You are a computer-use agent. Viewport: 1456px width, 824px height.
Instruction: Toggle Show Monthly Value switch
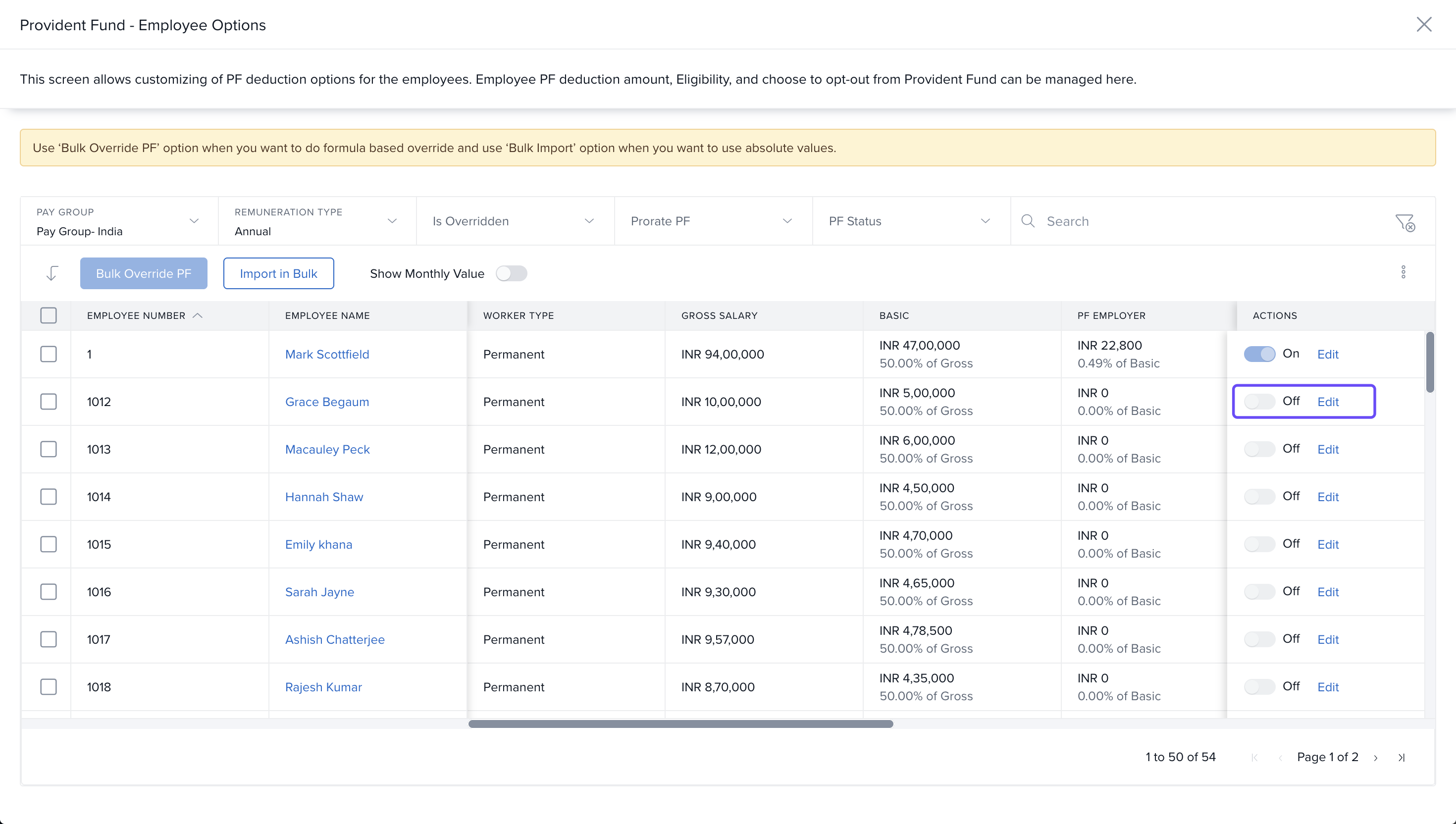click(x=511, y=273)
